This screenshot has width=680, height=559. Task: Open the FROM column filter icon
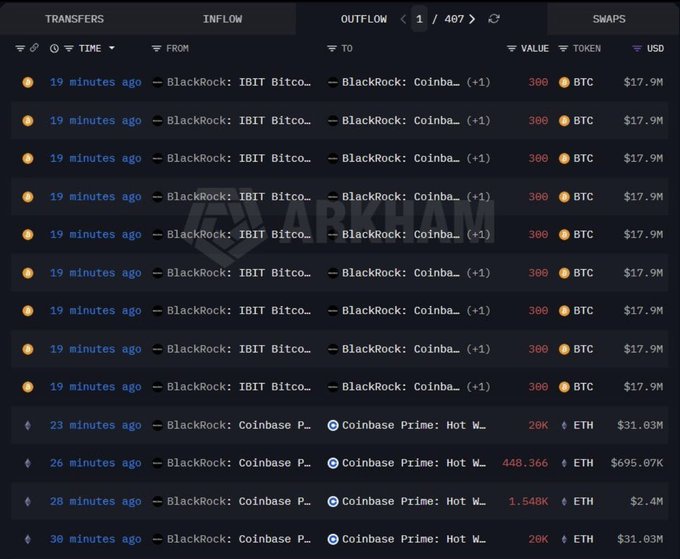[157, 49]
